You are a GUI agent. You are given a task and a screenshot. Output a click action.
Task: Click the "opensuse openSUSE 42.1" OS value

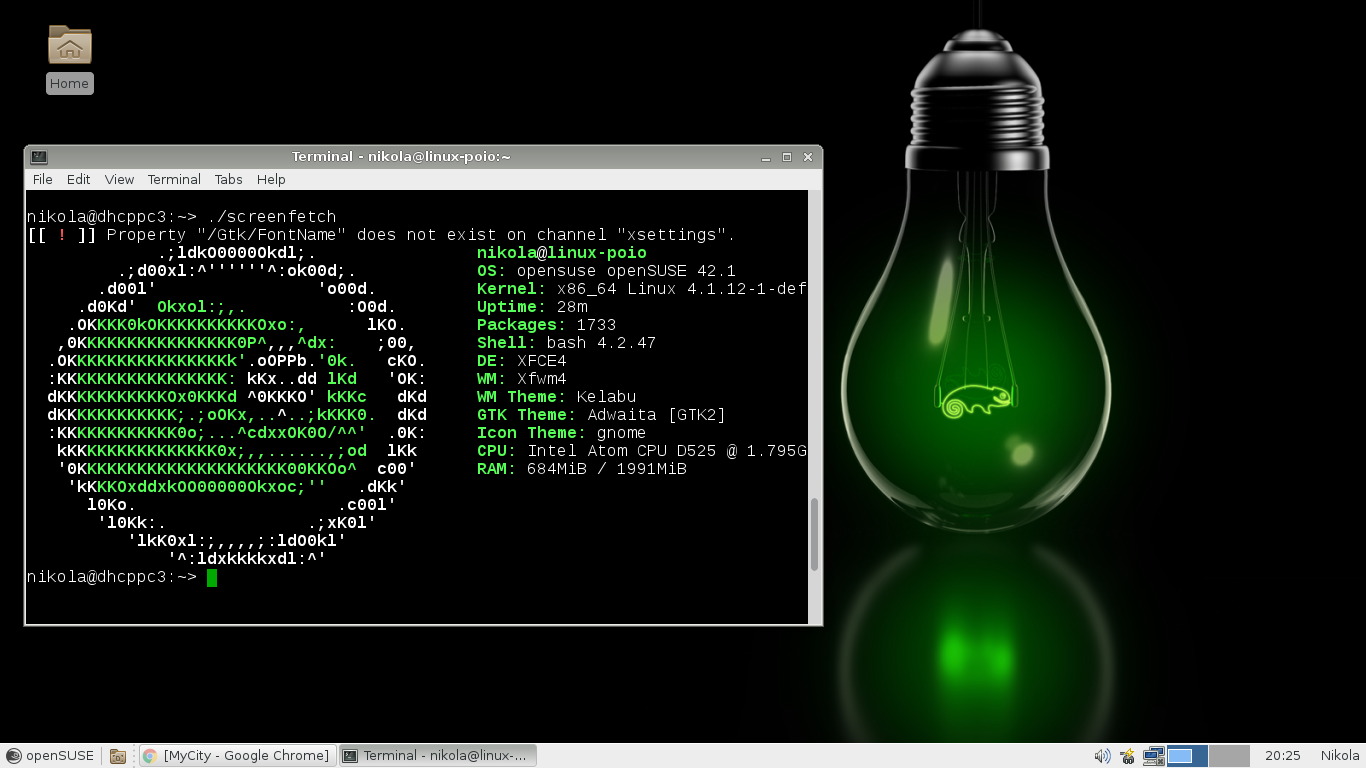click(x=626, y=271)
